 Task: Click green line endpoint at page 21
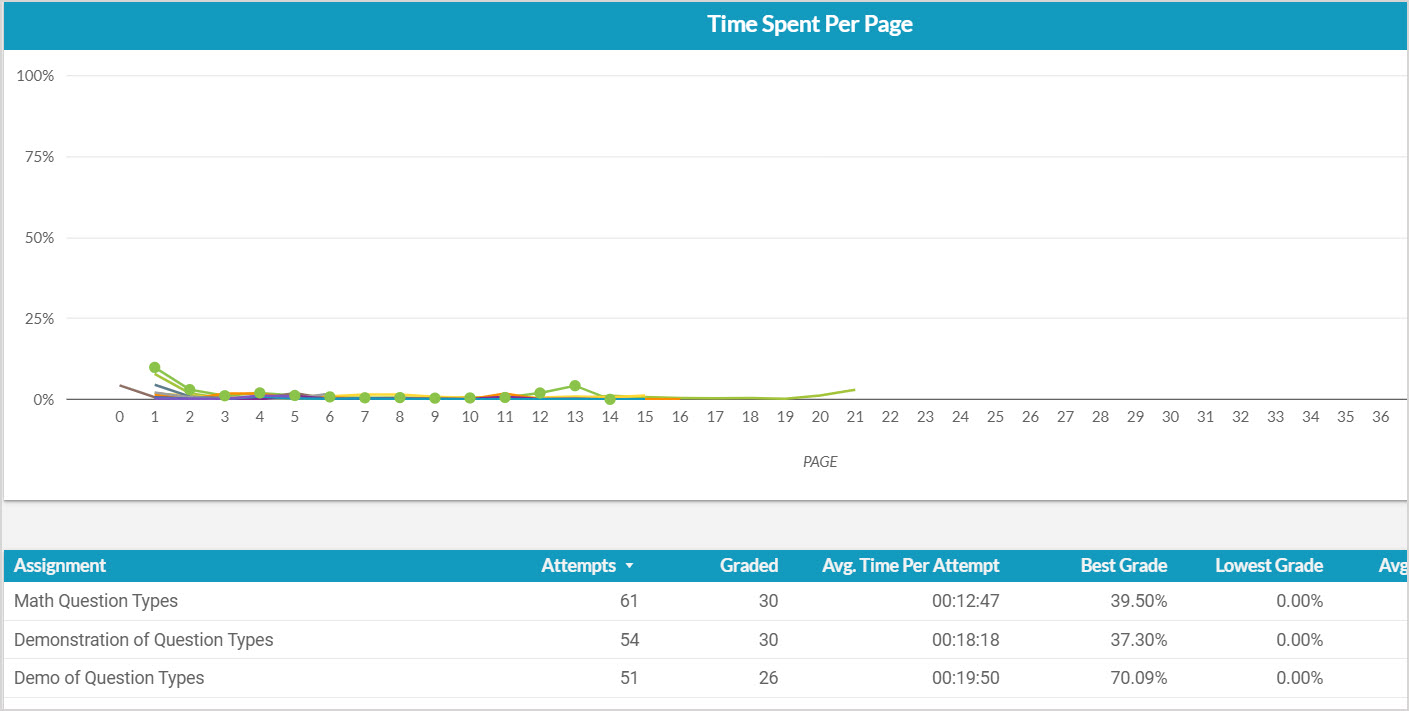855,389
